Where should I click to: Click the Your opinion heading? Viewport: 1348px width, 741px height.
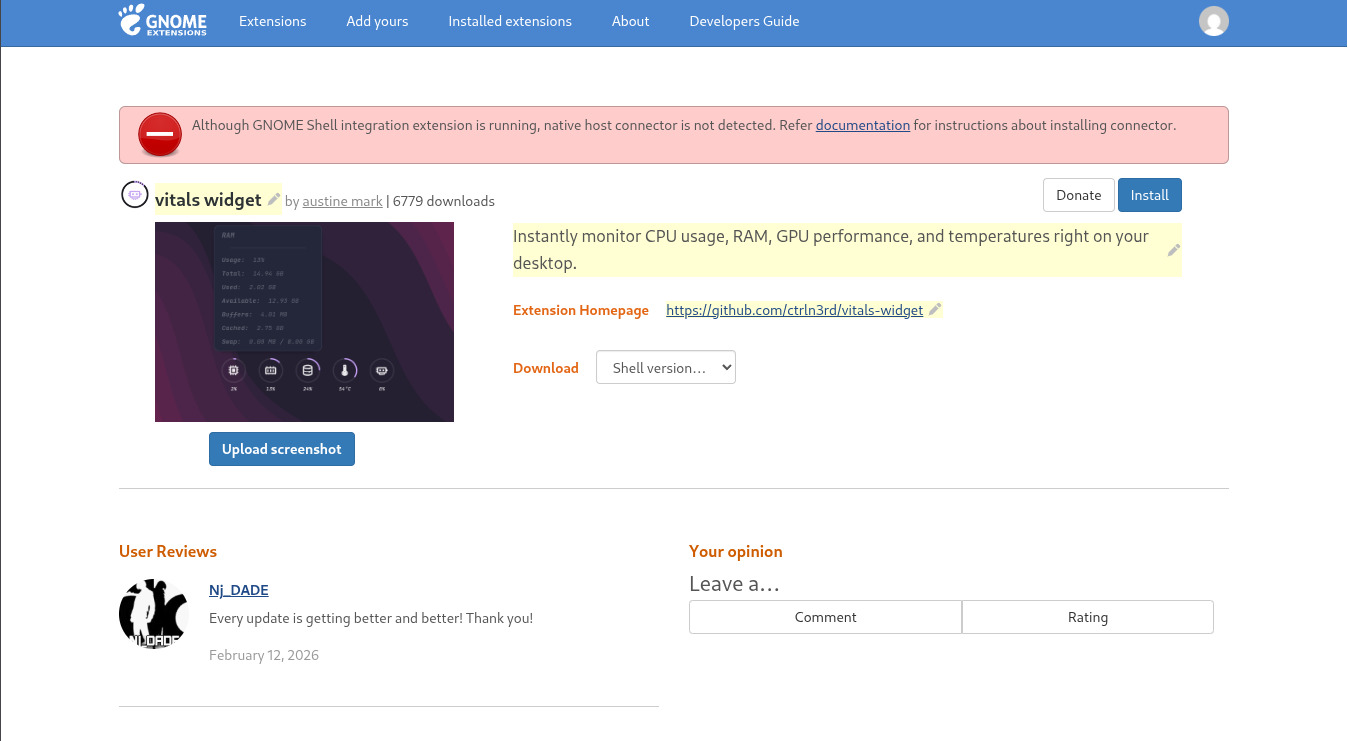[x=736, y=551]
